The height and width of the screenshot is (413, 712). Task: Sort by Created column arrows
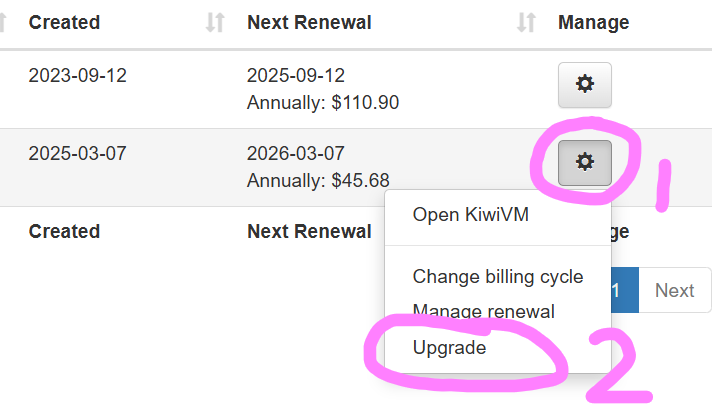tap(215, 22)
